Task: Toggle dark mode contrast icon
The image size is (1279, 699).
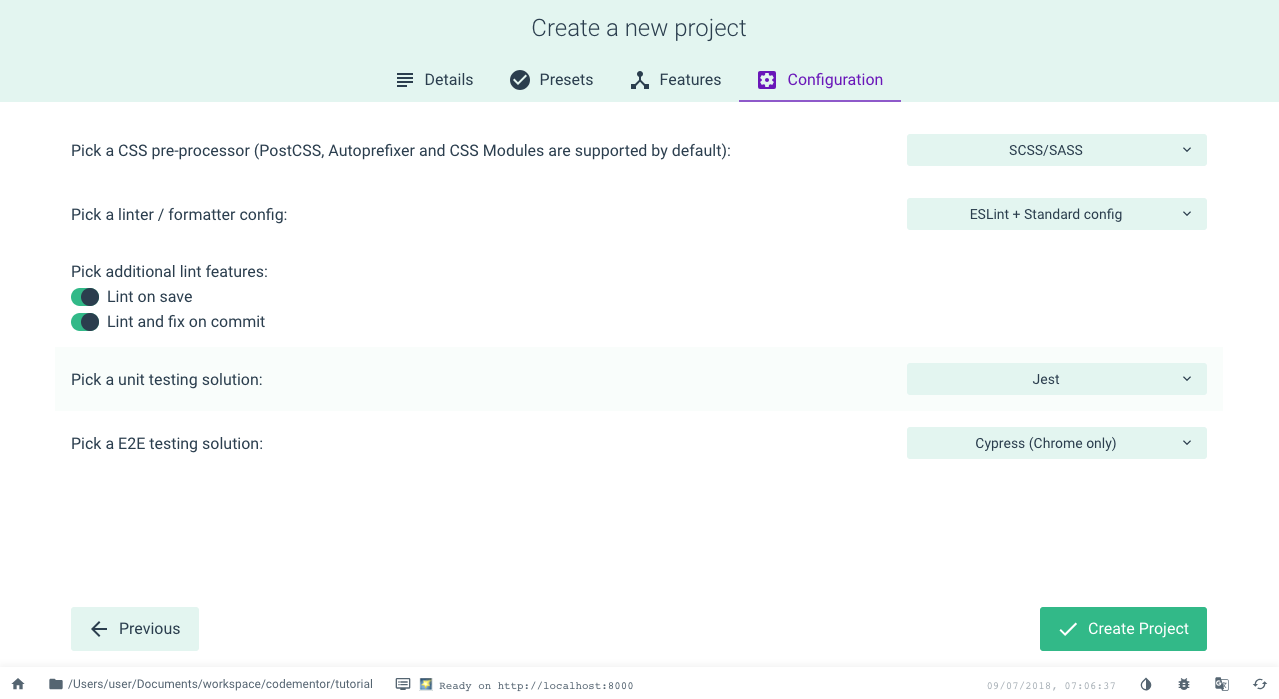Action: 1146,684
